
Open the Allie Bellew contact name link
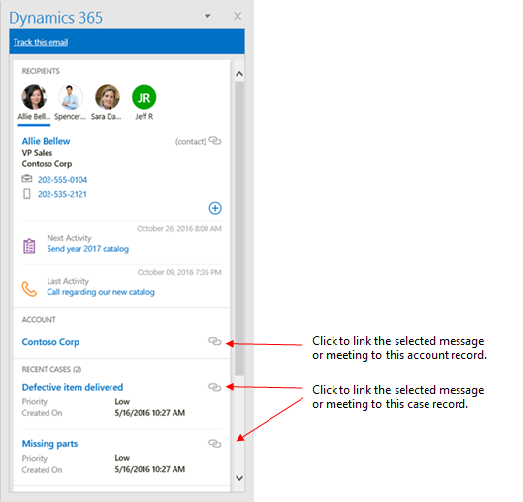[x=46, y=141]
